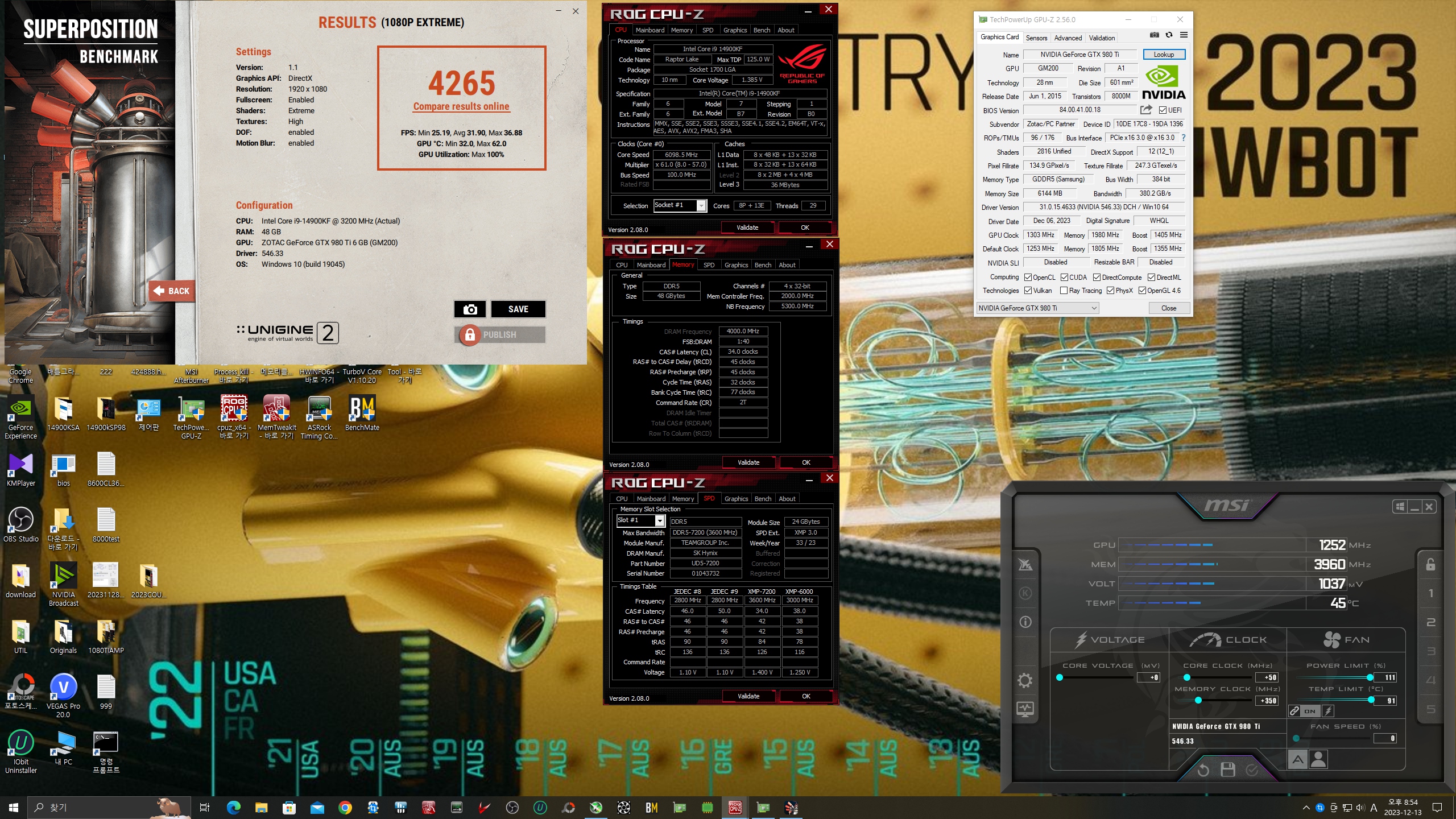1456x819 pixels.
Task: Toggle GPU-Z DirectML checkbox
Action: 1151,278
